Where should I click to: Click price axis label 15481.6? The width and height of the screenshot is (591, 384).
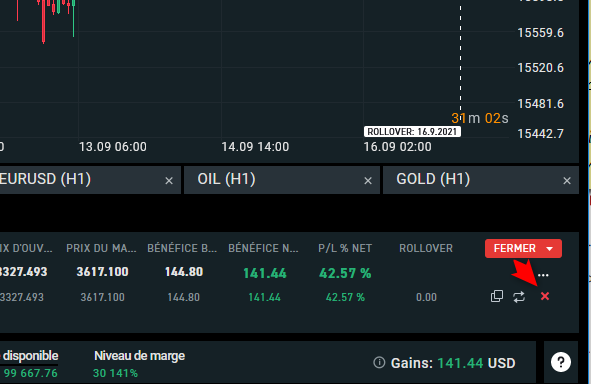pyautogui.click(x=540, y=104)
